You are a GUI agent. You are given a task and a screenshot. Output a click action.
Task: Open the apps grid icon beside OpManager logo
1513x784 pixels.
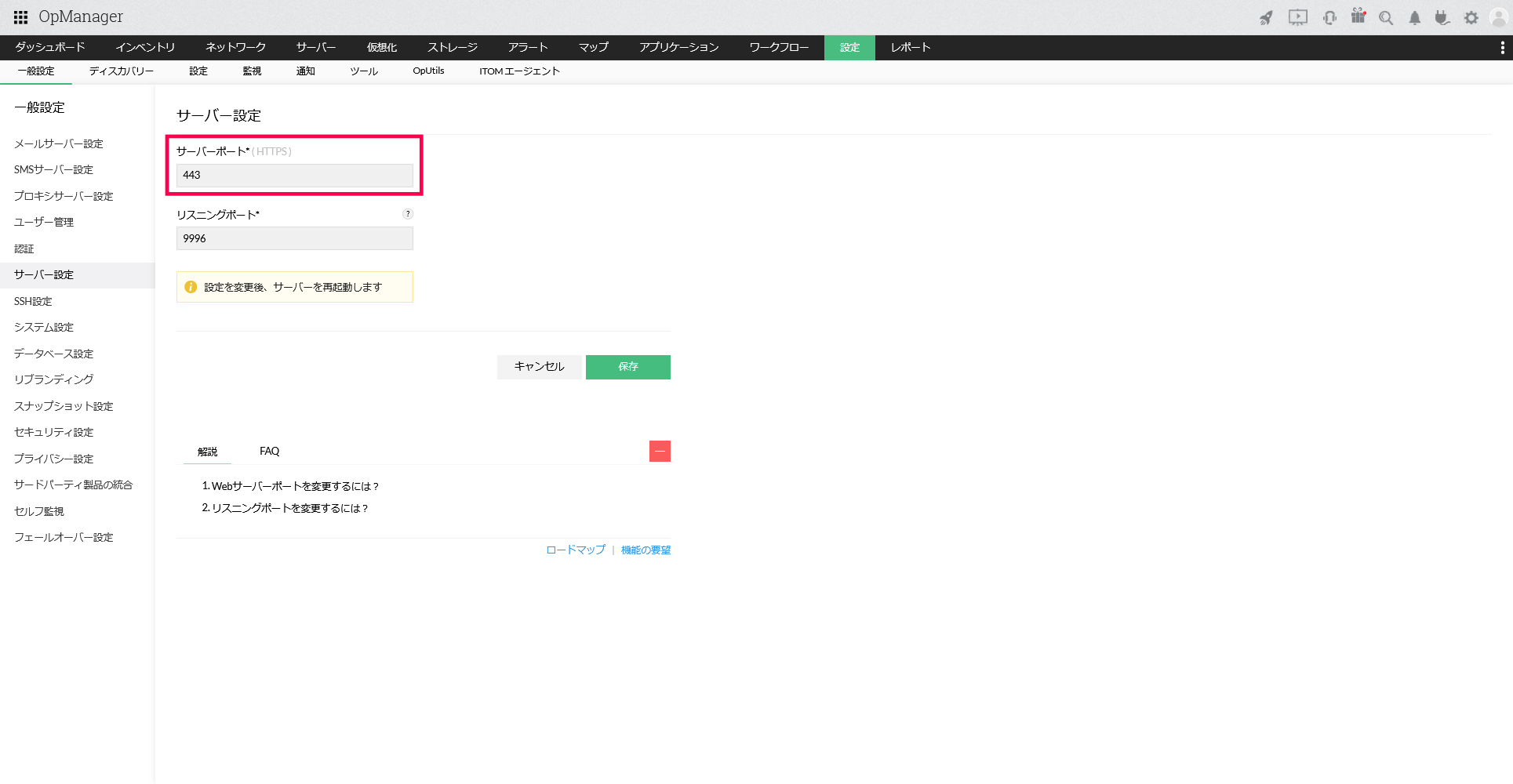click(20, 16)
